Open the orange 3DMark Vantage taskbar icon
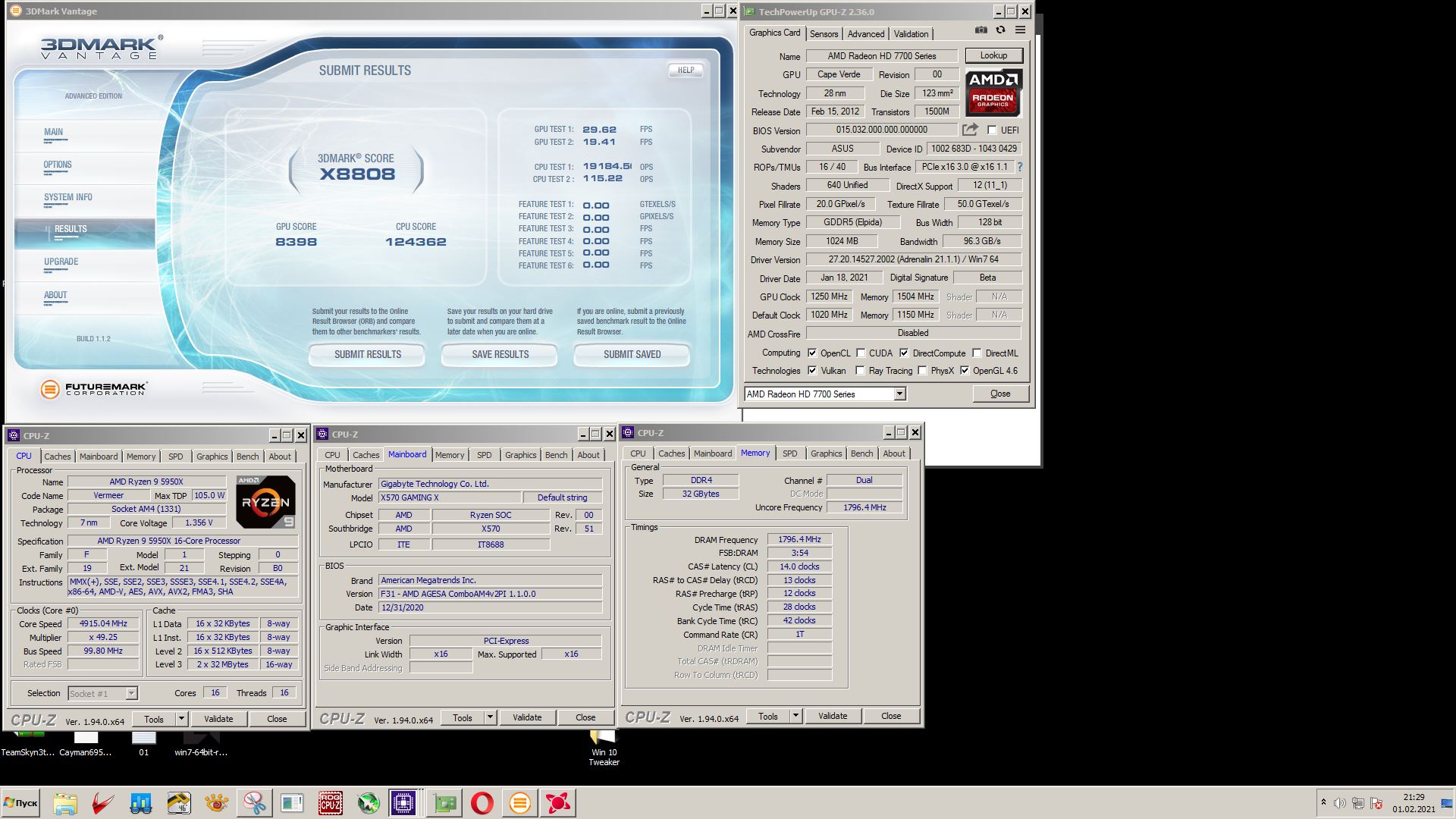Image resolution: width=1456 pixels, height=819 pixels. (519, 803)
